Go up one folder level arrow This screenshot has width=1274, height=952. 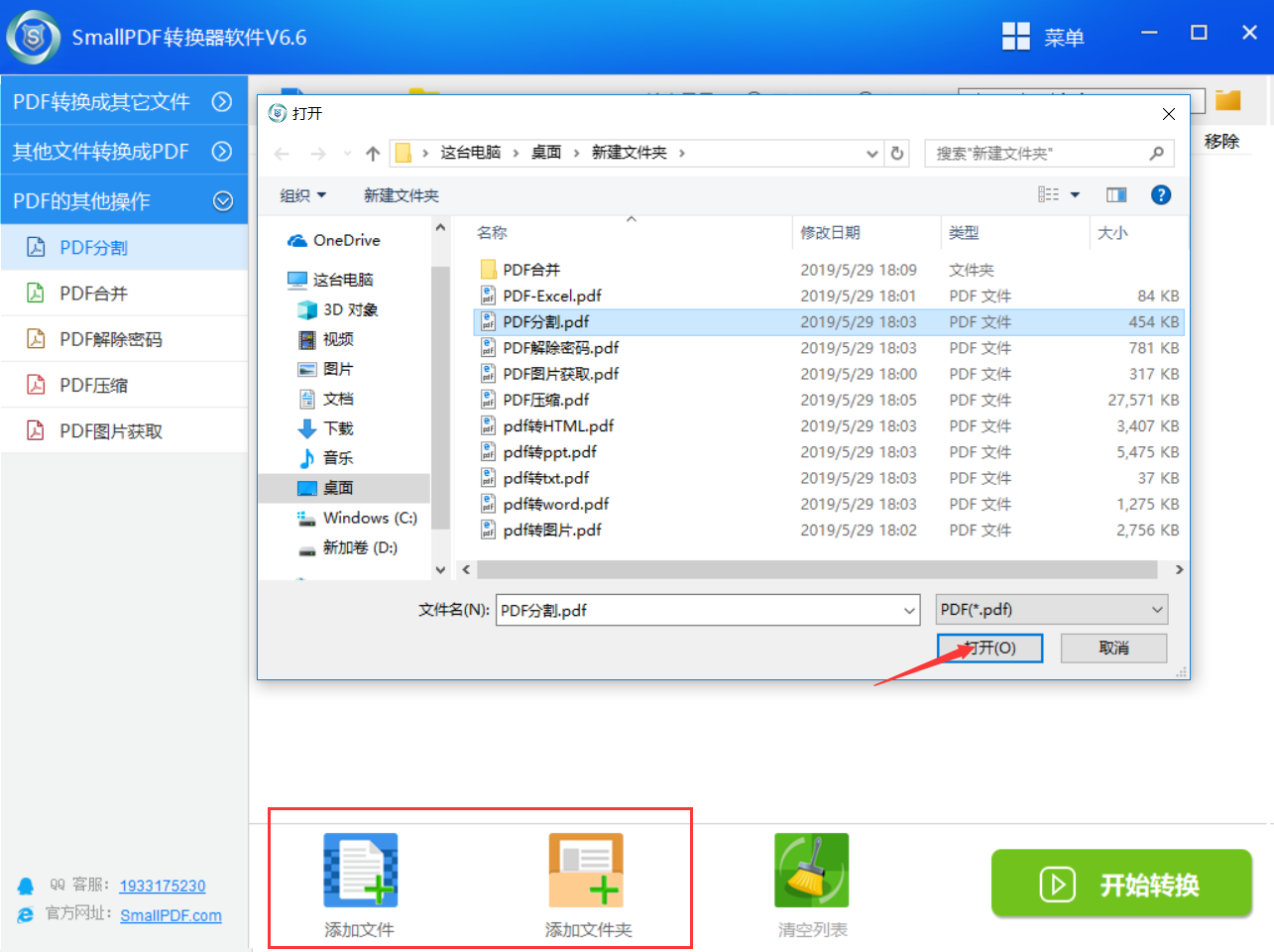click(x=373, y=153)
